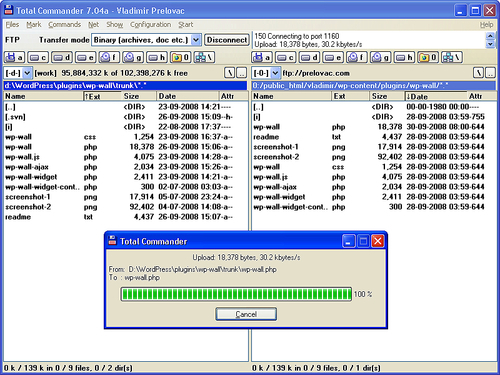The image size is (500, 375).
Task: Select drive e button in left panel
Action: pos(86,57)
